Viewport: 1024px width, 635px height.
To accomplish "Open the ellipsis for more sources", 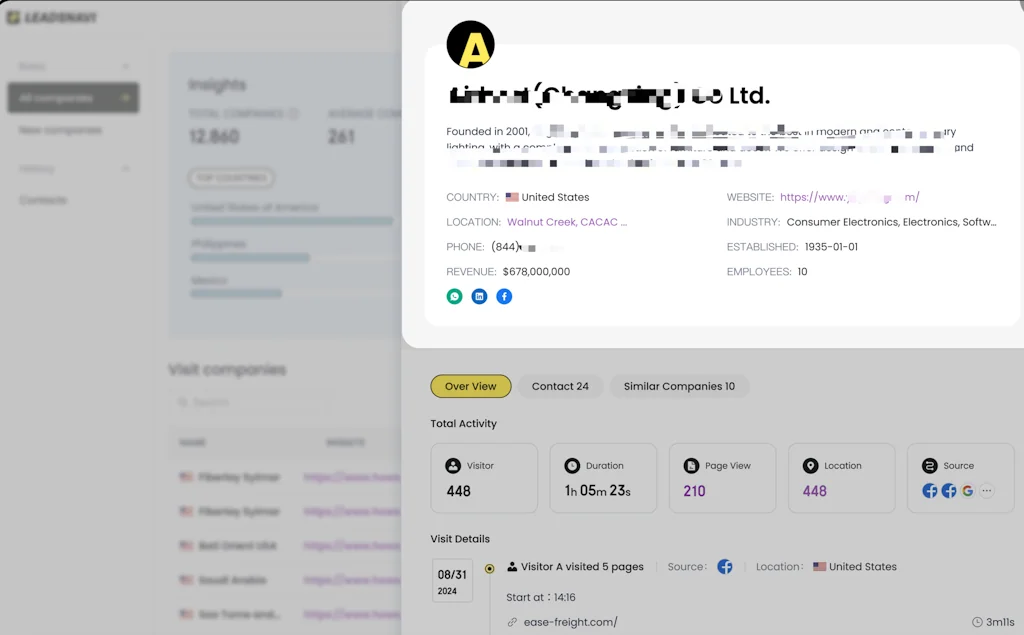I will (987, 491).
